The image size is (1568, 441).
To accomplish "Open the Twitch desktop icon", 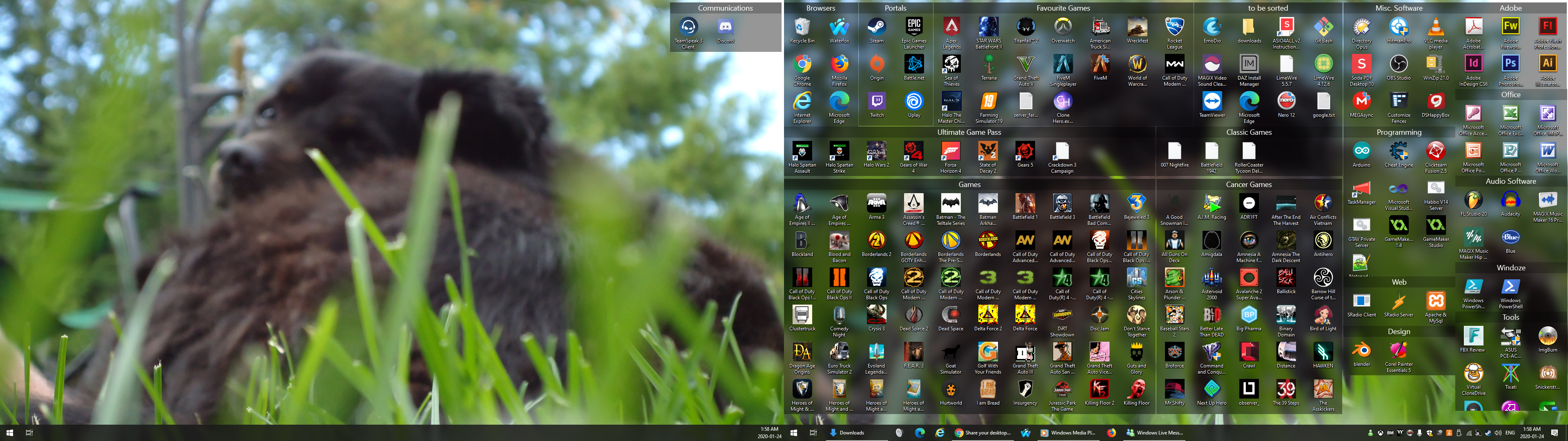I will pyautogui.click(x=877, y=105).
